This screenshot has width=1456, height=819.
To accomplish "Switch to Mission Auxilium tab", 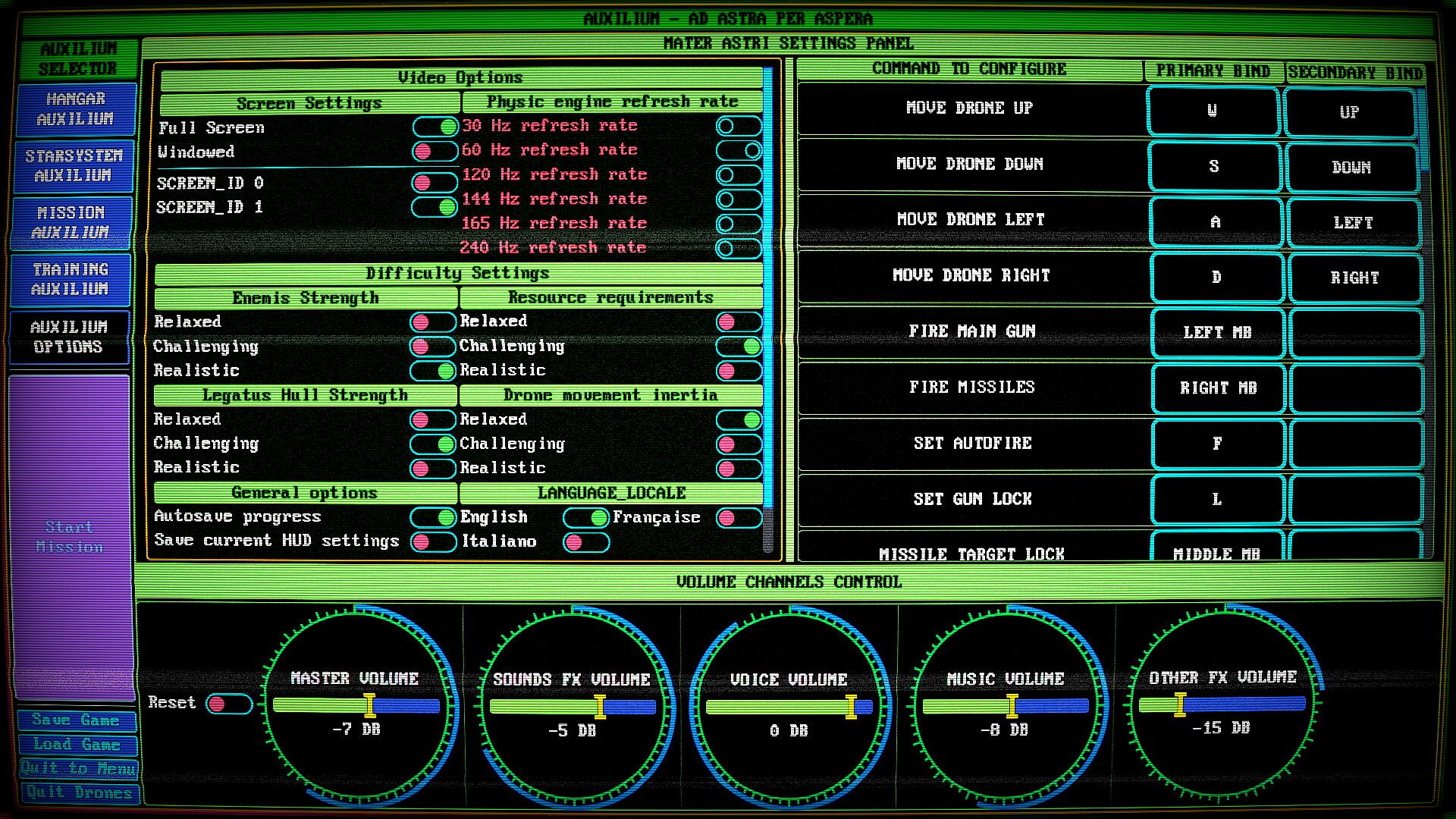I will [x=71, y=223].
